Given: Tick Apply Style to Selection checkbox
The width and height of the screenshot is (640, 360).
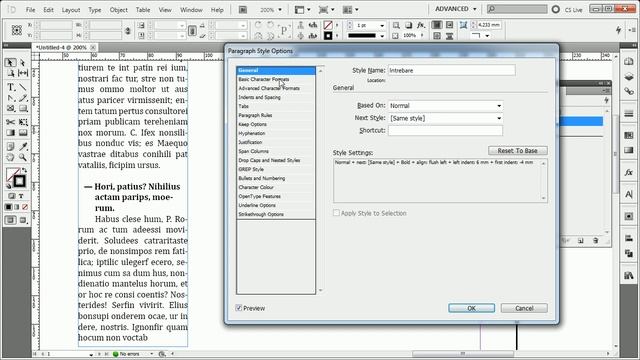Looking at the screenshot, I should (x=336, y=213).
